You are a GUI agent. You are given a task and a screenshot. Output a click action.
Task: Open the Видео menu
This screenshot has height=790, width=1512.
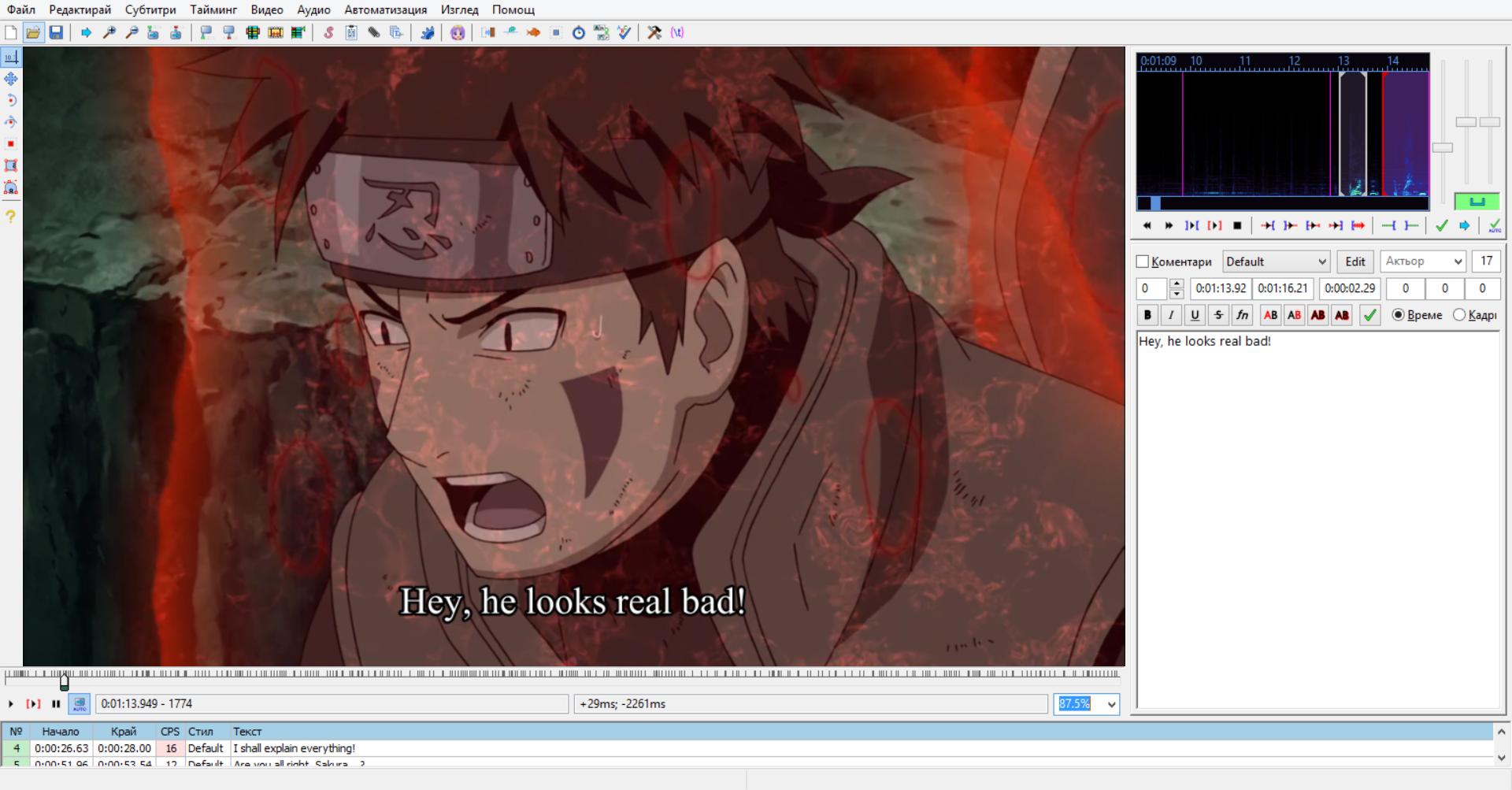point(267,9)
